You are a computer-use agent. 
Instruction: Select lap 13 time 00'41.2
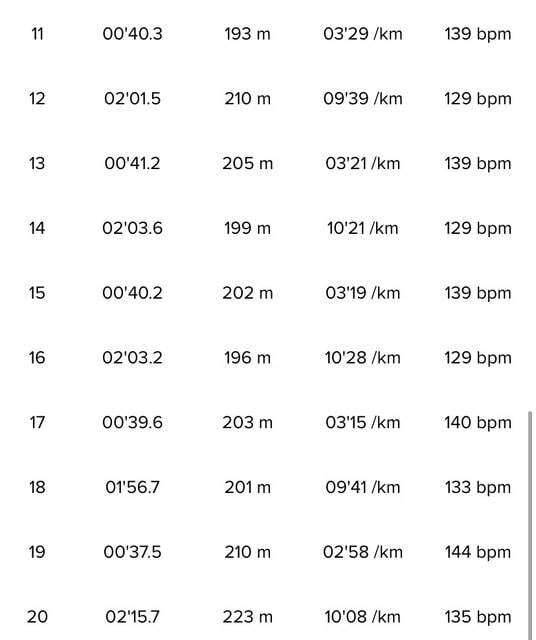pyautogui.click(x=132, y=164)
